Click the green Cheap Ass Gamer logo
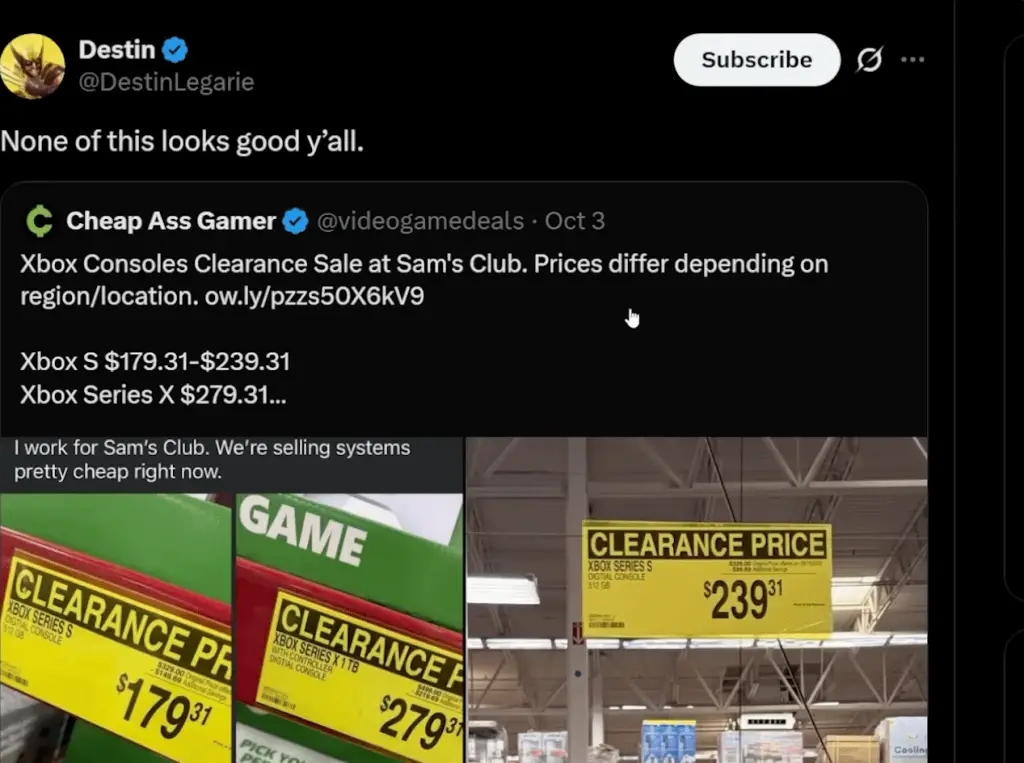 tap(39, 221)
